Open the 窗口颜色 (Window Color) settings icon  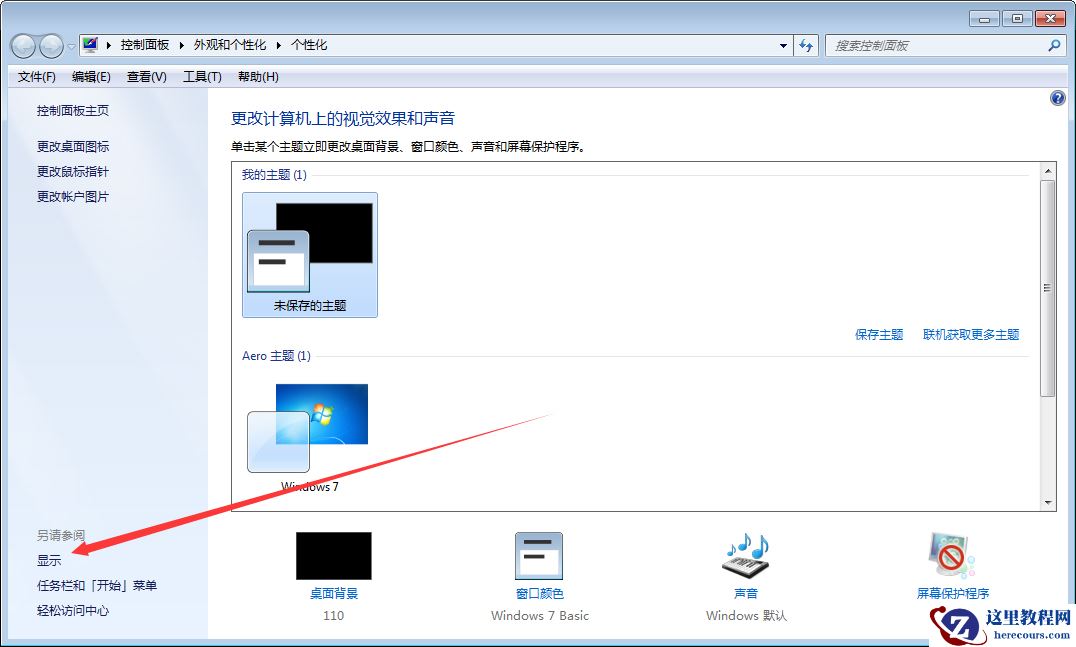click(539, 556)
